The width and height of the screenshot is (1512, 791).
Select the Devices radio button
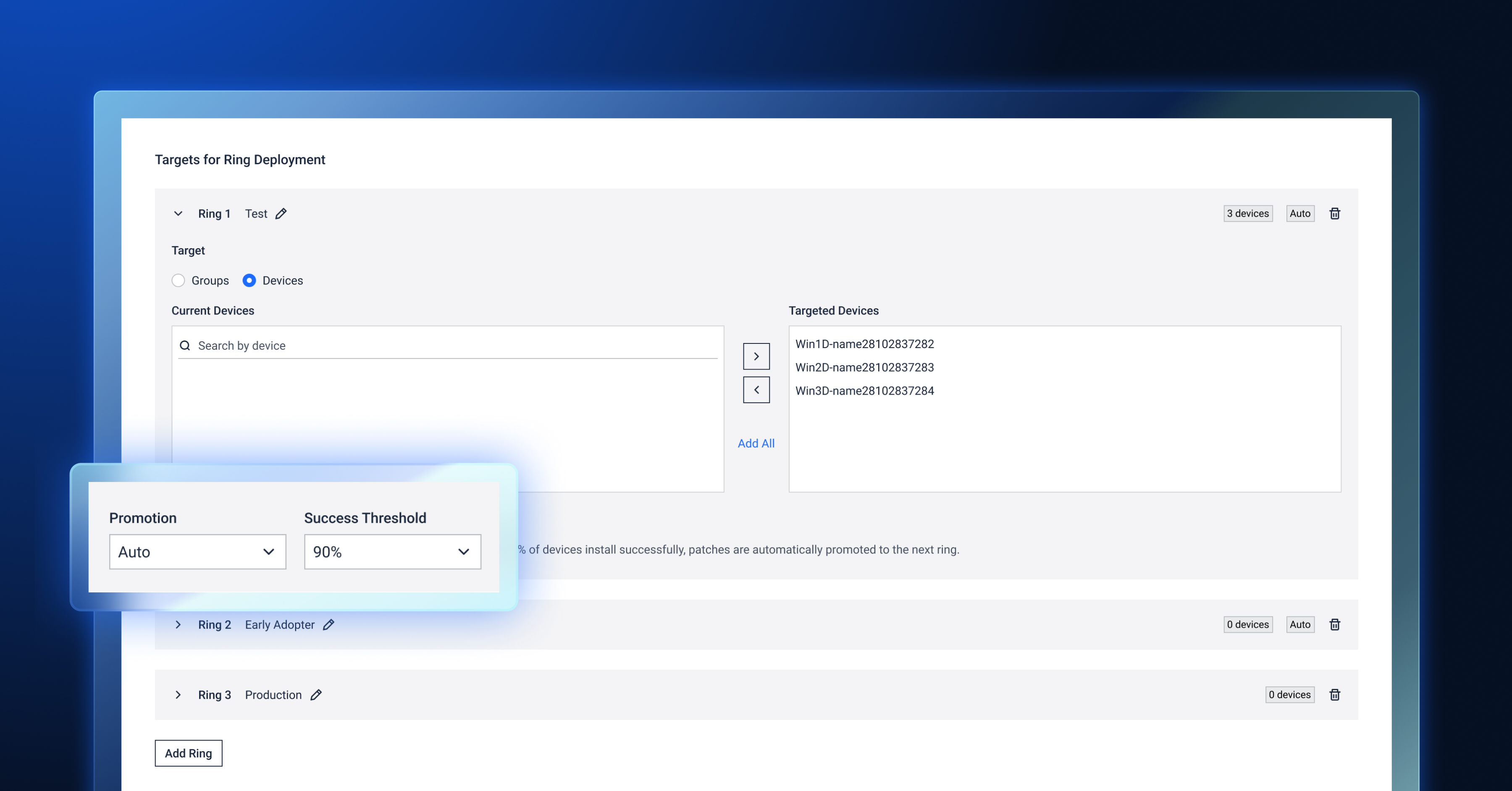(249, 280)
